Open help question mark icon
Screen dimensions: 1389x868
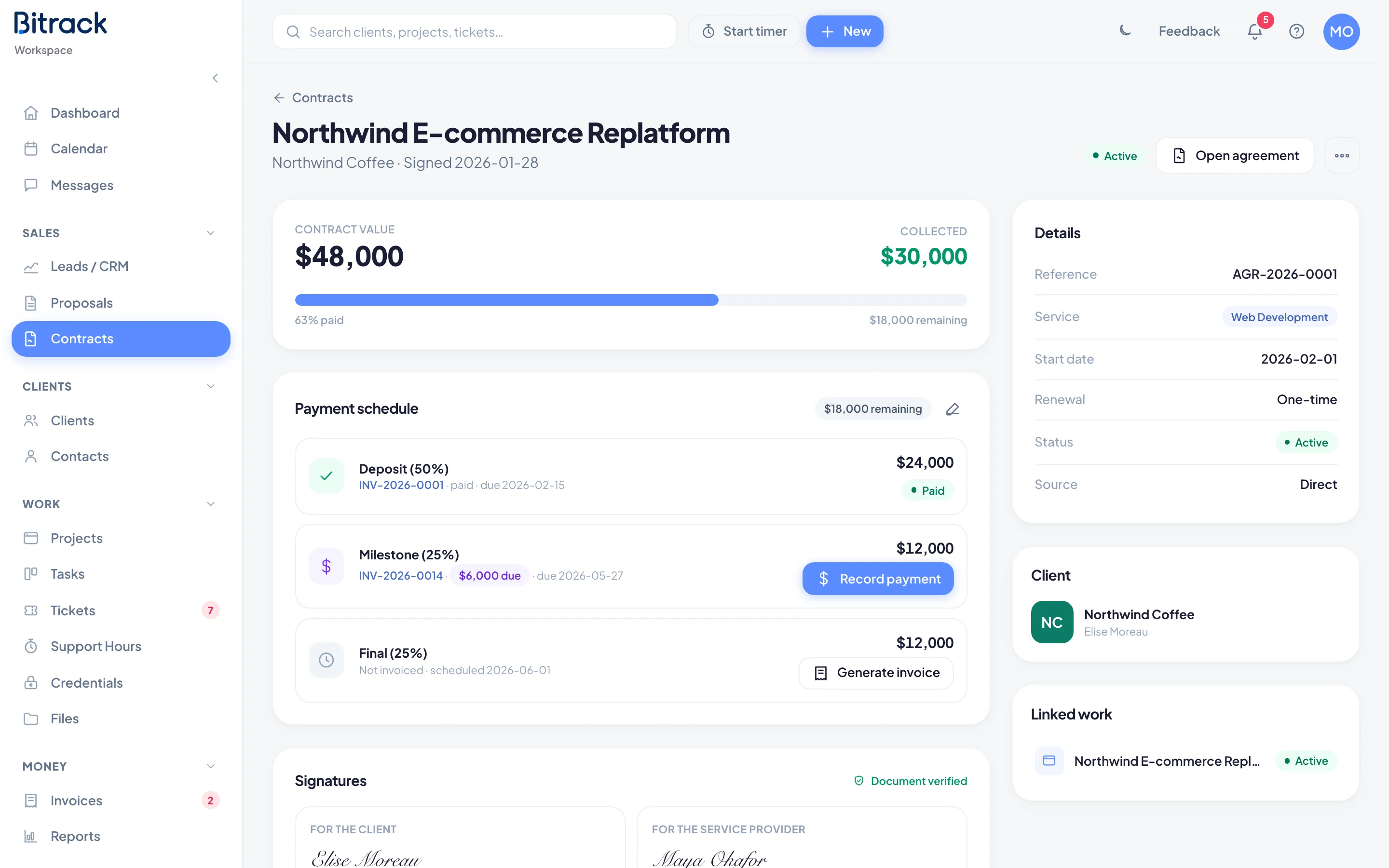[x=1296, y=31]
